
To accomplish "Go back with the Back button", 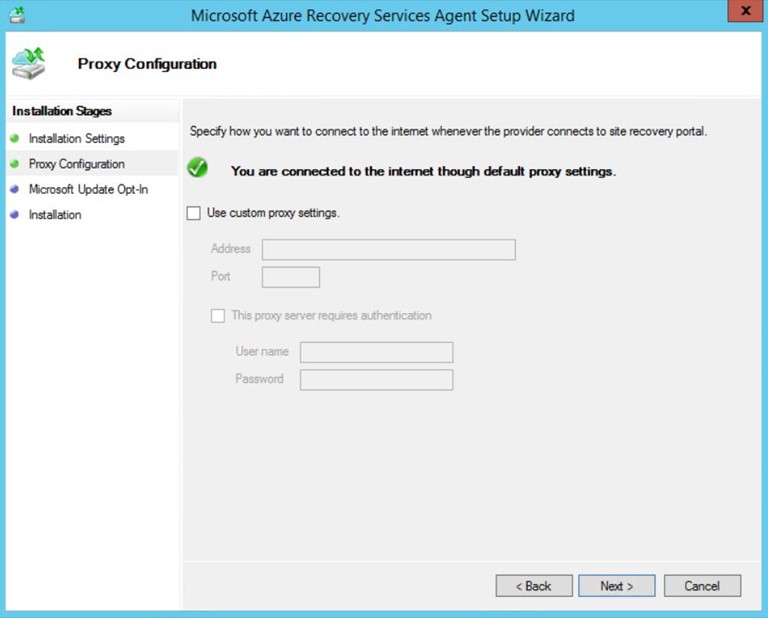I will [534, 586].
